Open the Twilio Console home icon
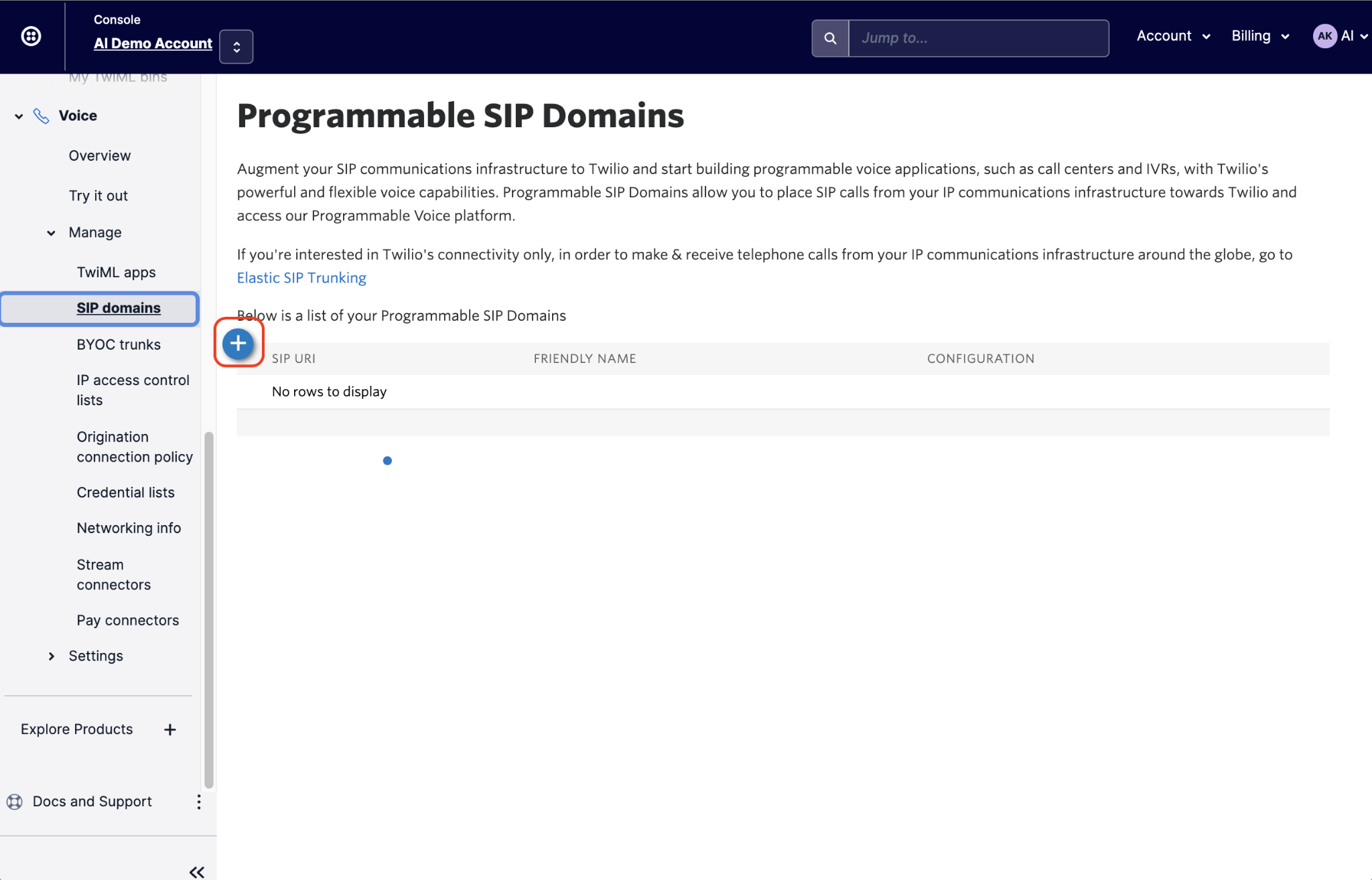Image resolution: width=1372 pixels, height=880 pixels. coord(31,36)
